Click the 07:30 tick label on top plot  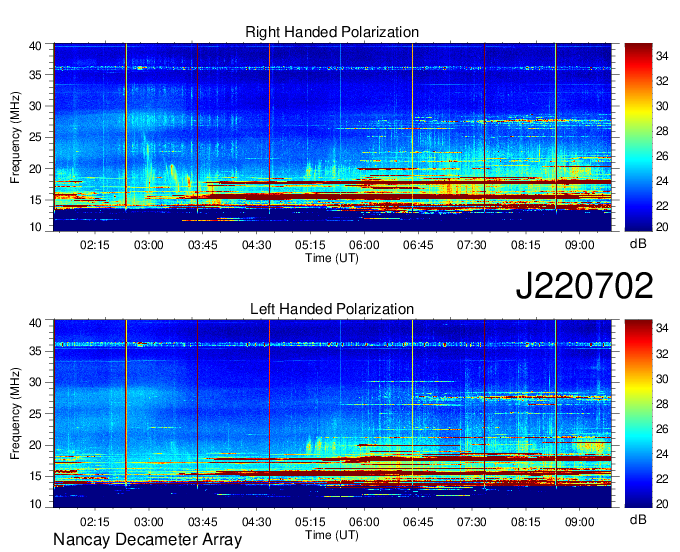click(x=472, y=245)
